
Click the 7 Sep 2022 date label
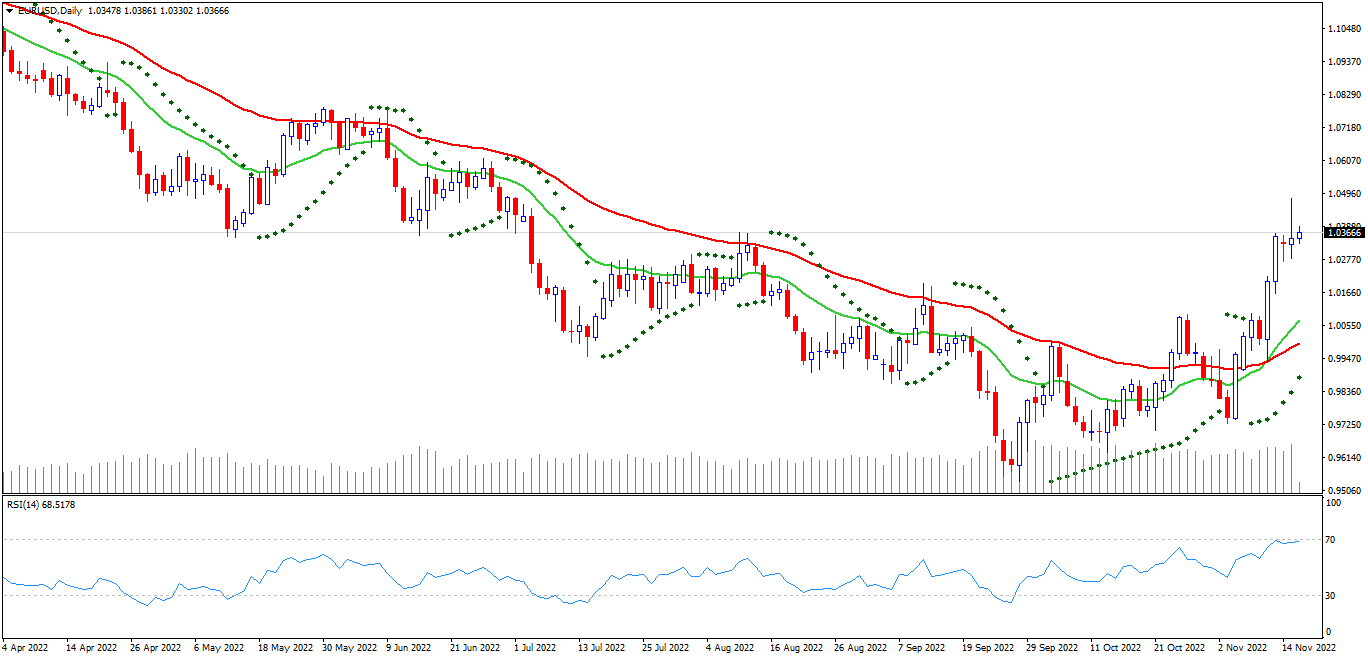pyautogui.click(x=923, y=648)
